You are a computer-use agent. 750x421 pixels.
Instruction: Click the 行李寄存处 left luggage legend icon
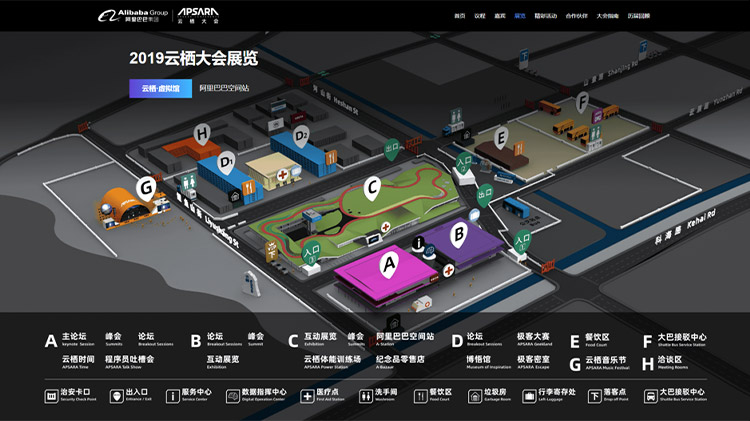pyautogui.click(x=529, y=396)
